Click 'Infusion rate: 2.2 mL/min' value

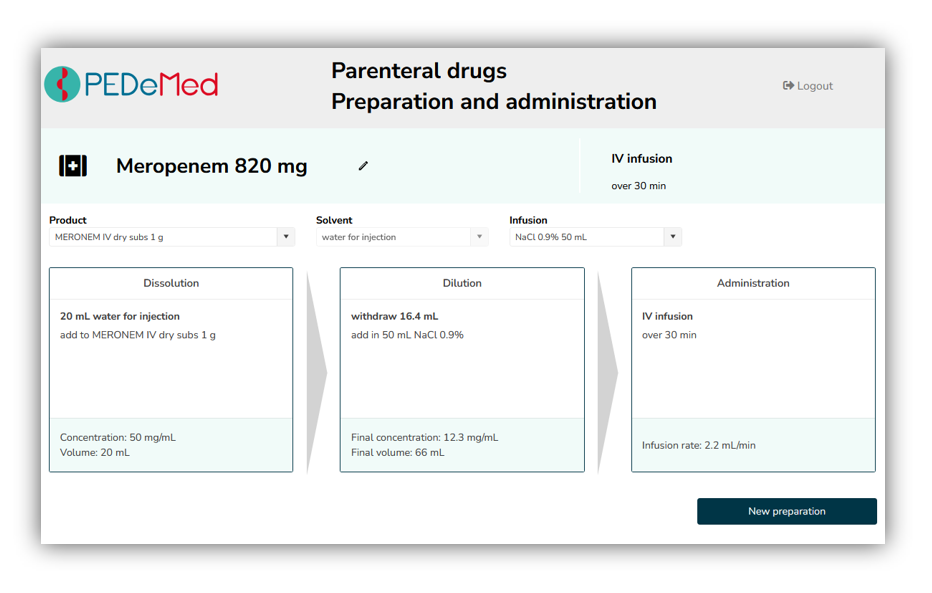point(698,445)
